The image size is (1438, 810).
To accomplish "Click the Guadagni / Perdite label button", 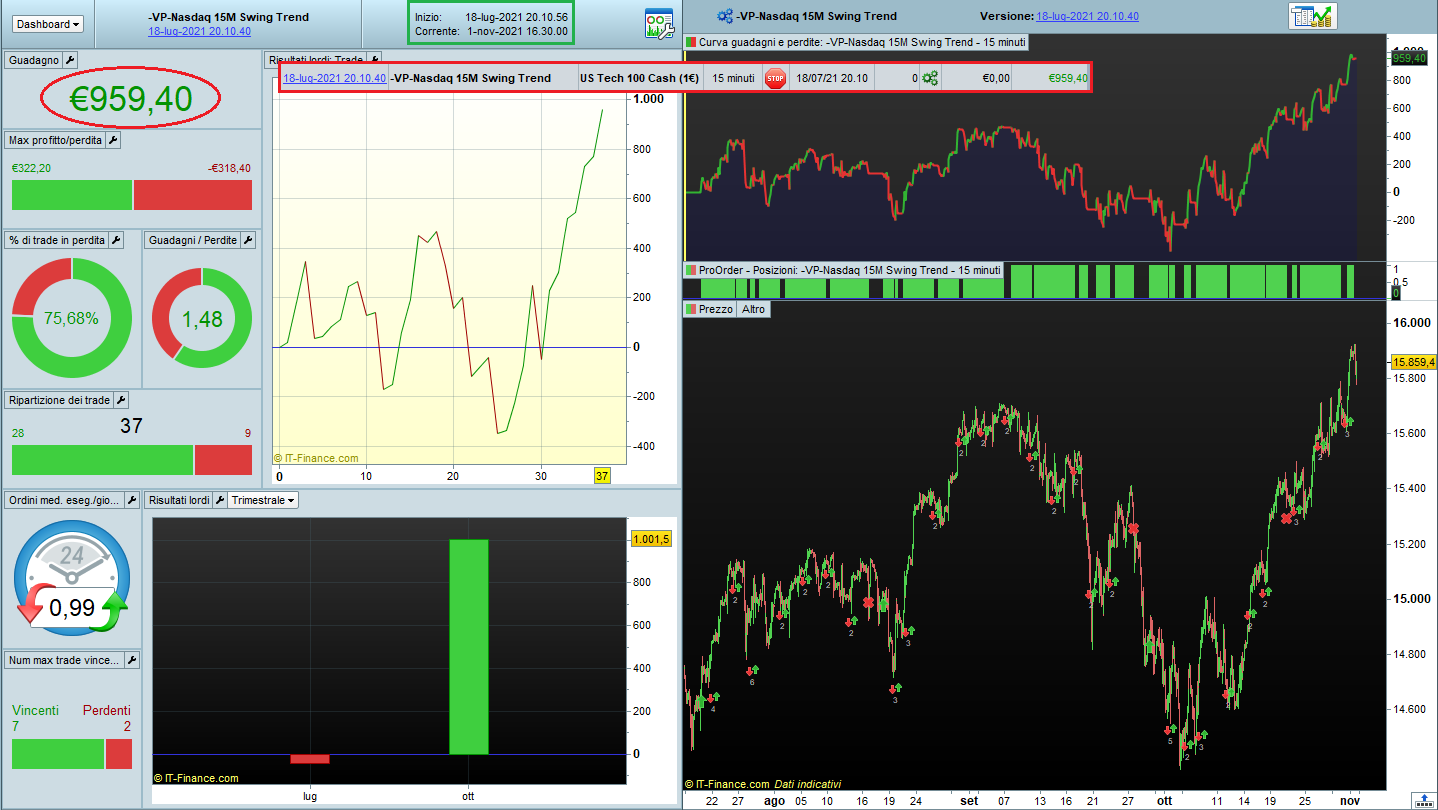I will 193,240.
